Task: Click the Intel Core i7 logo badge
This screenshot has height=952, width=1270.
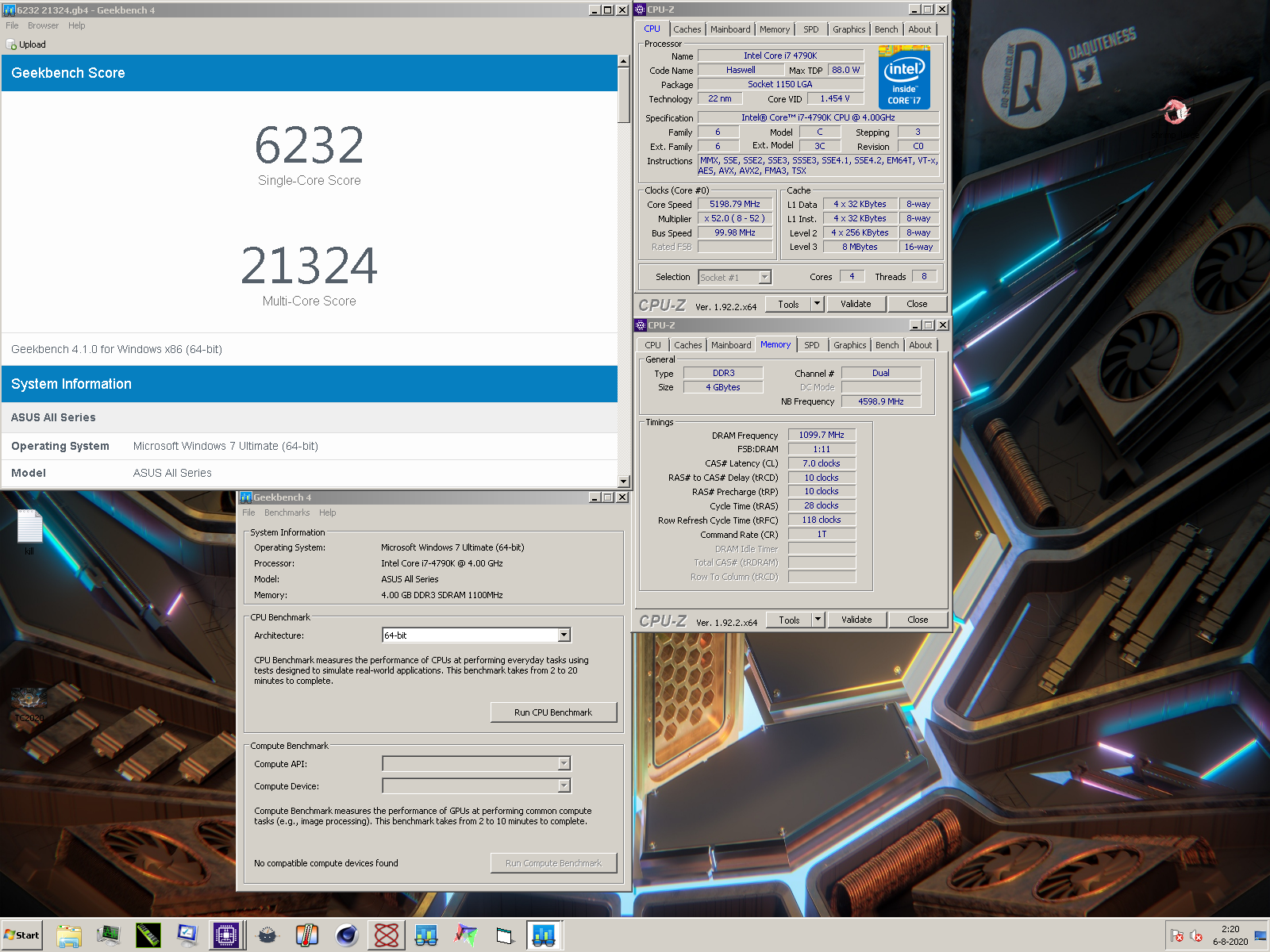Action: [904, 78]
